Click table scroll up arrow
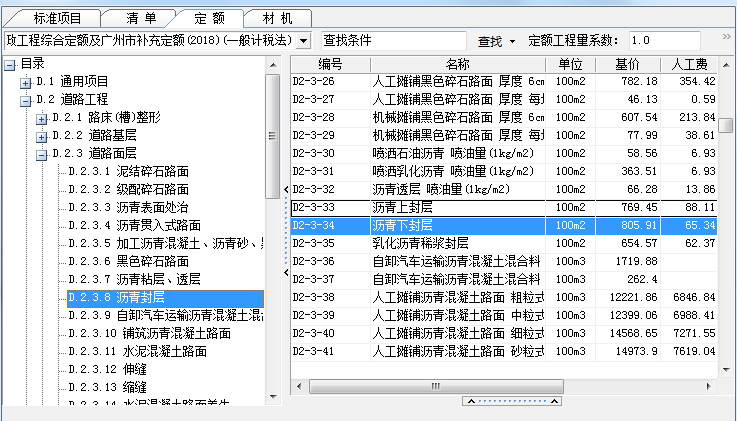The image size is (737, 421). [x=726, y=65]
